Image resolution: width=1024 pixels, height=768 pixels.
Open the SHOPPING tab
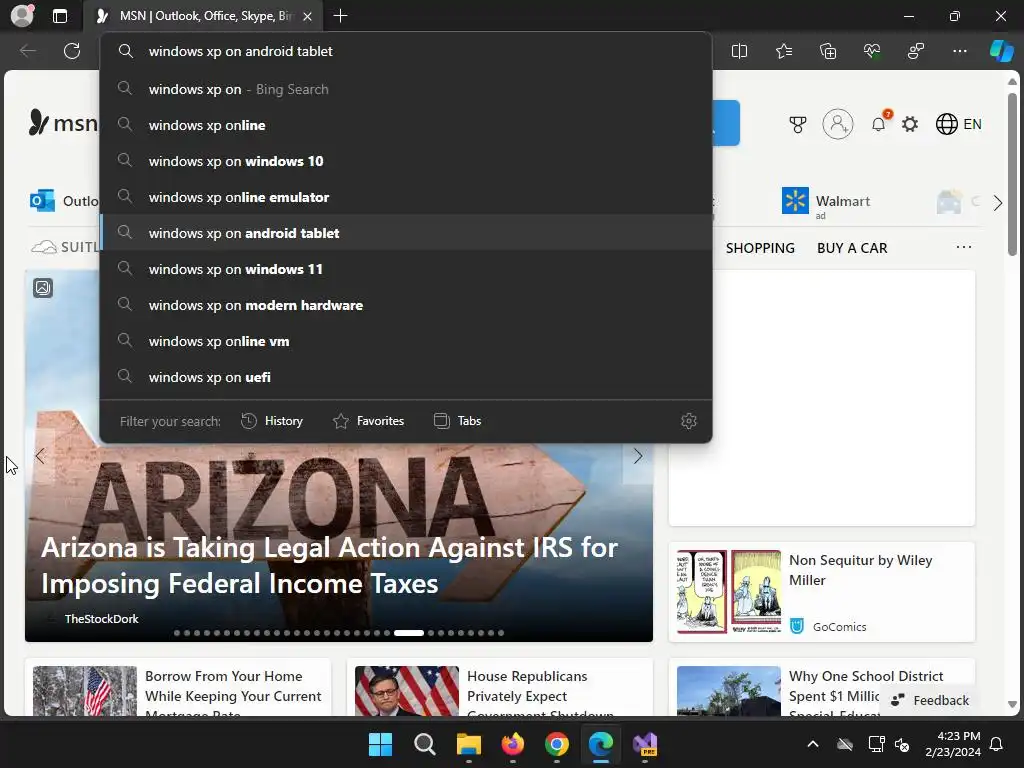click(760, 248)
